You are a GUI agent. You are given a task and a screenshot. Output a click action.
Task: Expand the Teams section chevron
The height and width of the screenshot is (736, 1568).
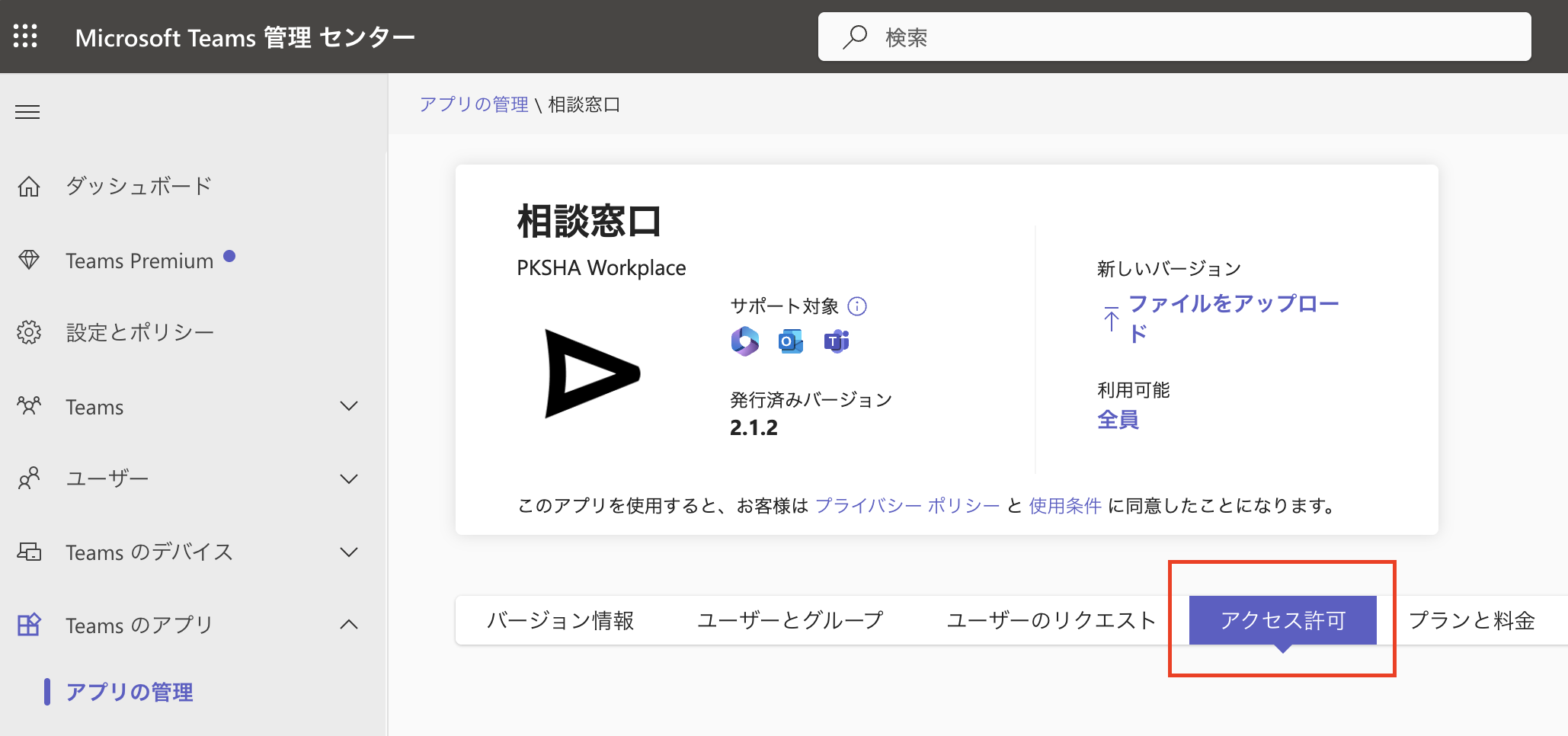349,406
